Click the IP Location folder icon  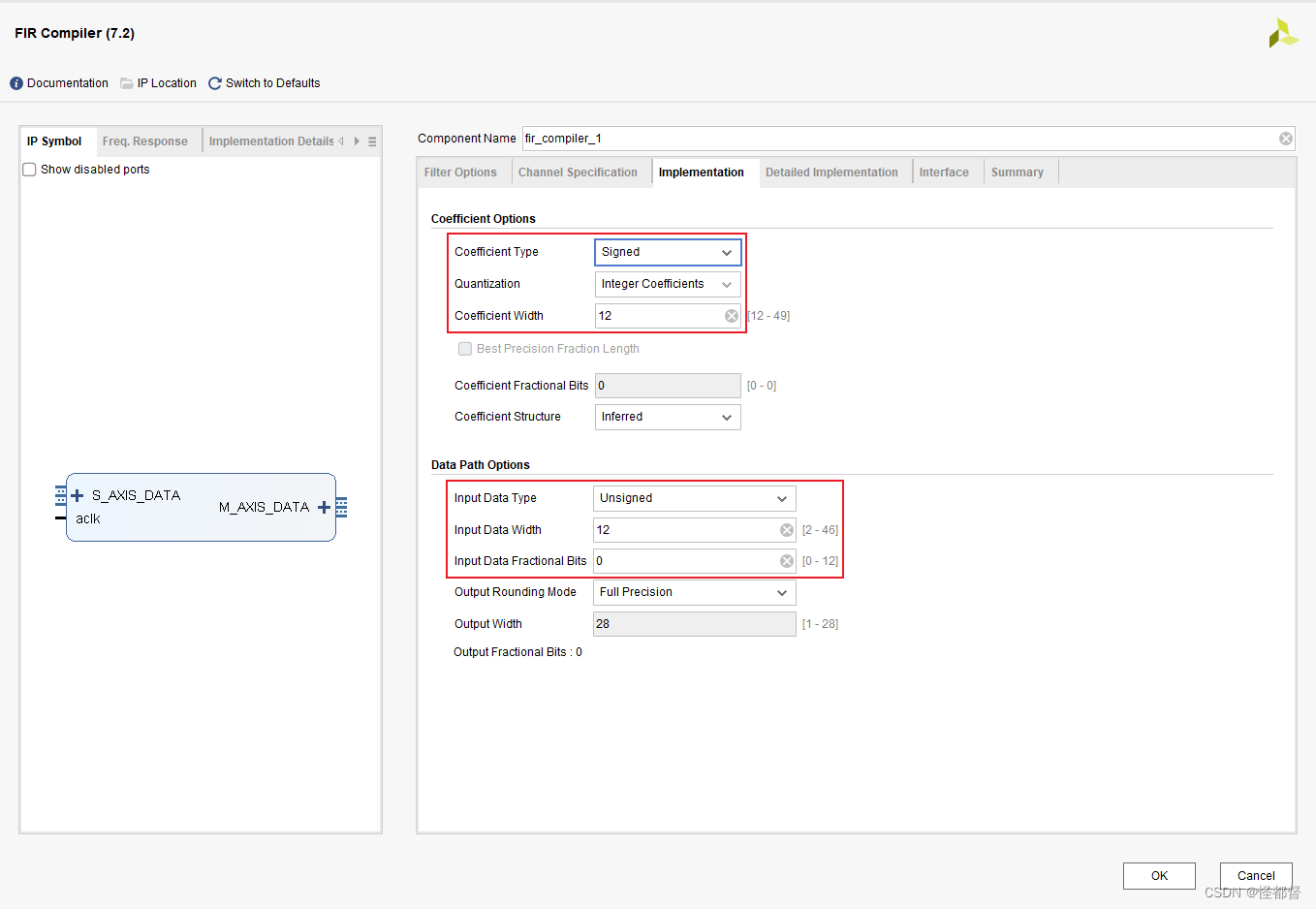(127, 83)
